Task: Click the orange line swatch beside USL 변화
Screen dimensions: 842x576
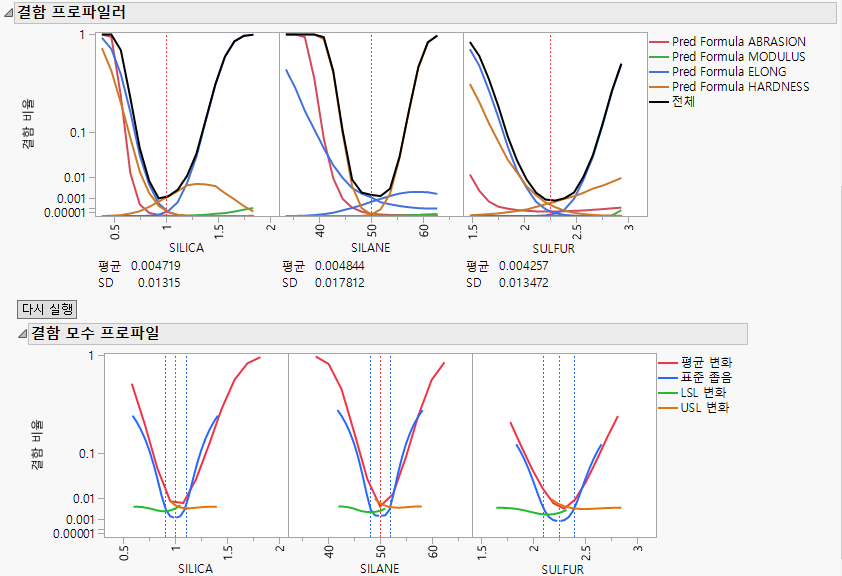Action: [x=668, y=408]
